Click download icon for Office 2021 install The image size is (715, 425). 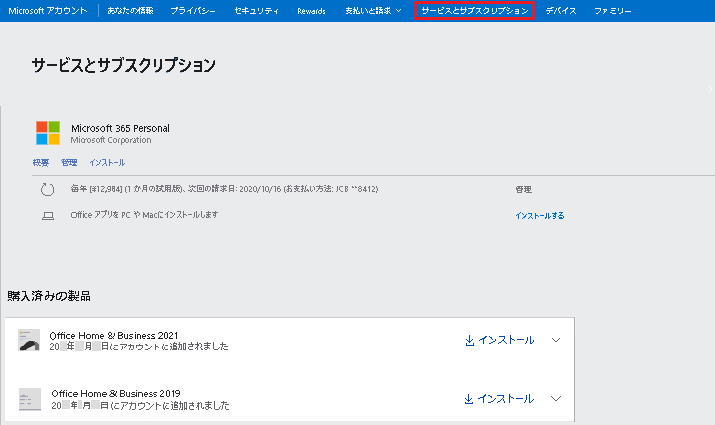coord(469,341)
